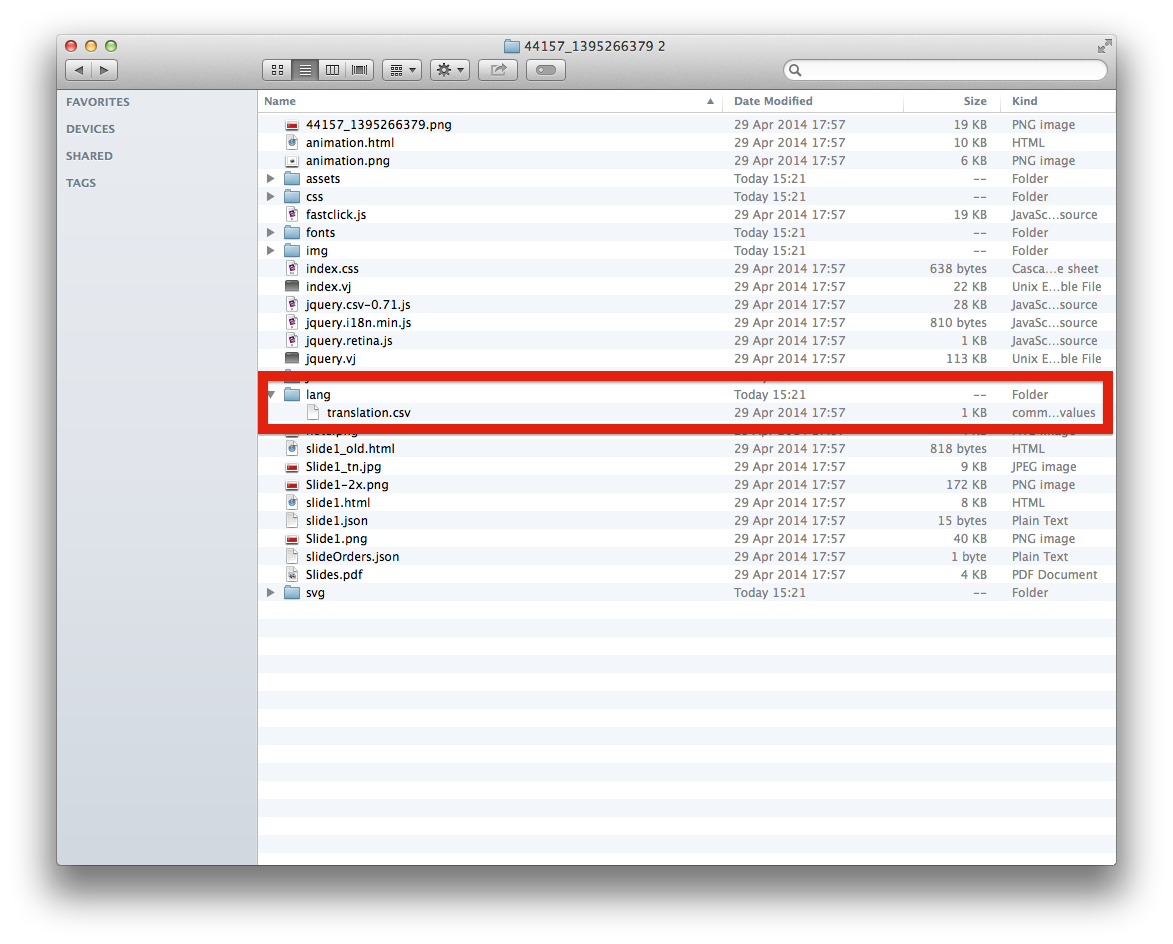Go back using the left arrow
This screenshot has width=1173, height=944.
tap(79, 70)
